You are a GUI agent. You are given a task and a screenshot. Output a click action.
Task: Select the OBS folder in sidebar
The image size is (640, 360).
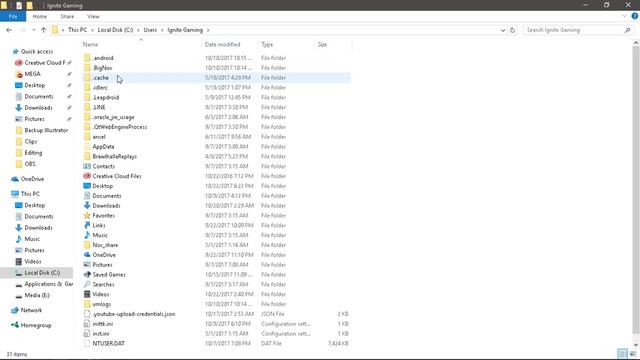click(x=30, y=164)
